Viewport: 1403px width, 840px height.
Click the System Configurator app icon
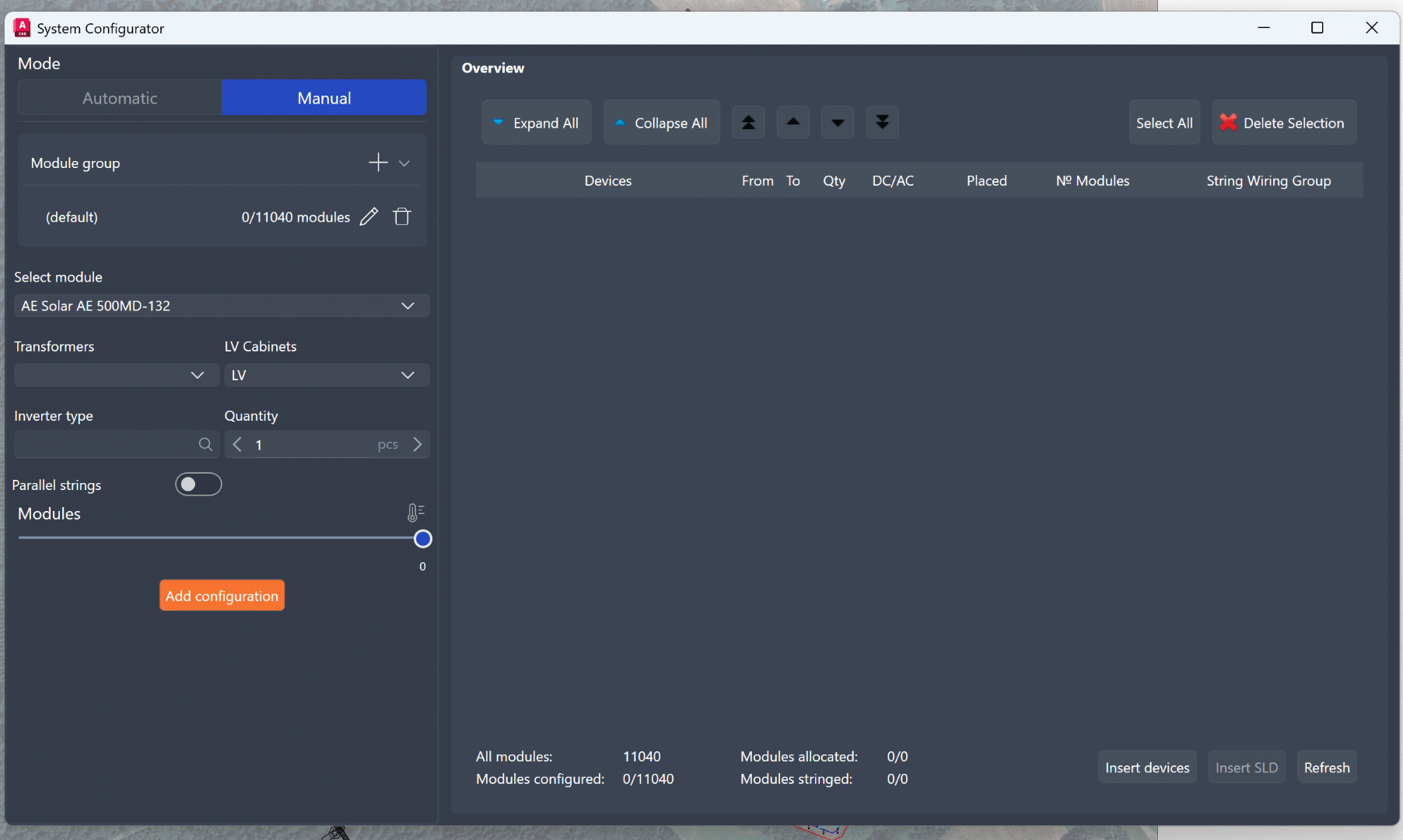tap(22, 28)
